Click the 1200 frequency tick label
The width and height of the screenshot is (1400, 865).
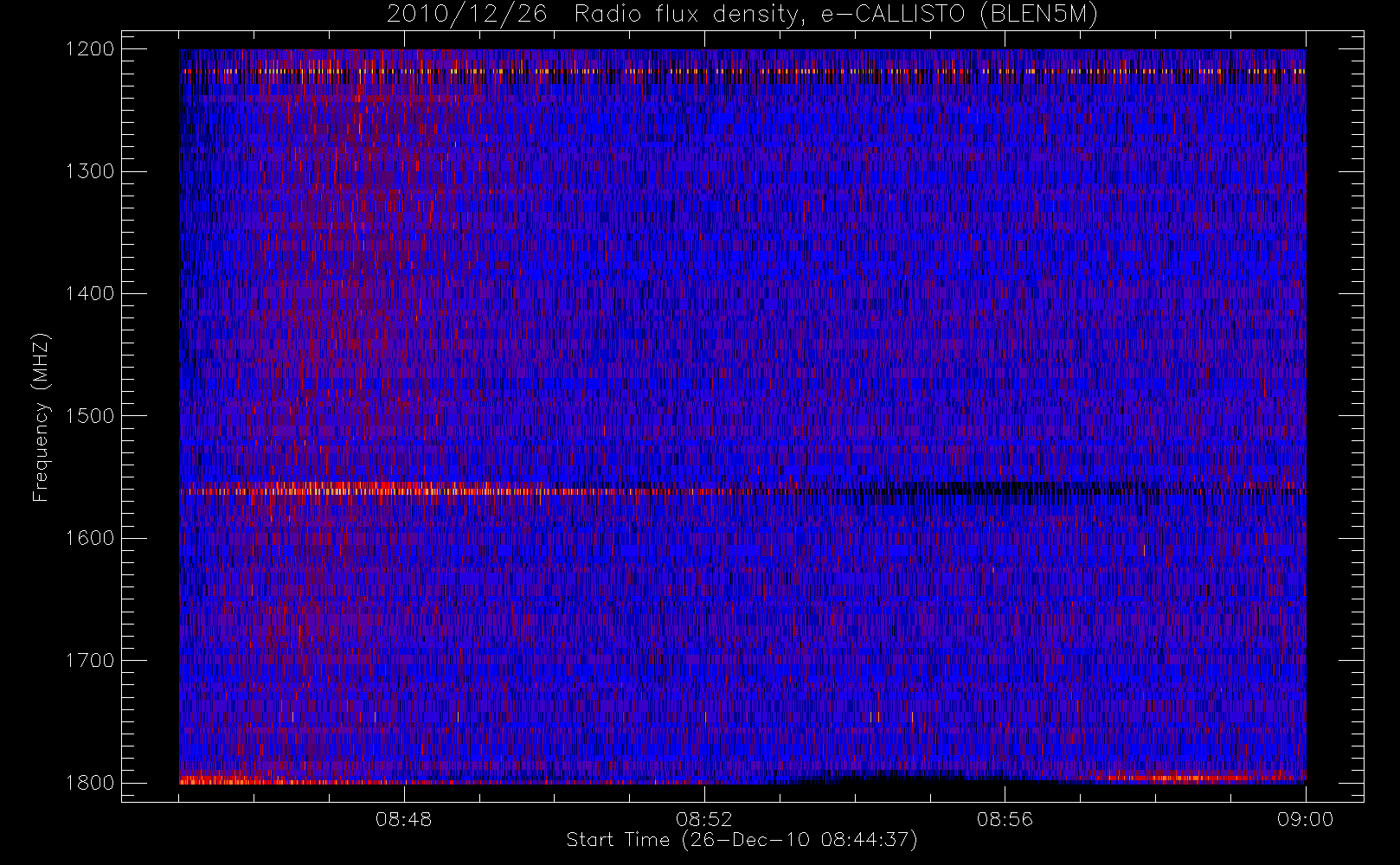90,49
